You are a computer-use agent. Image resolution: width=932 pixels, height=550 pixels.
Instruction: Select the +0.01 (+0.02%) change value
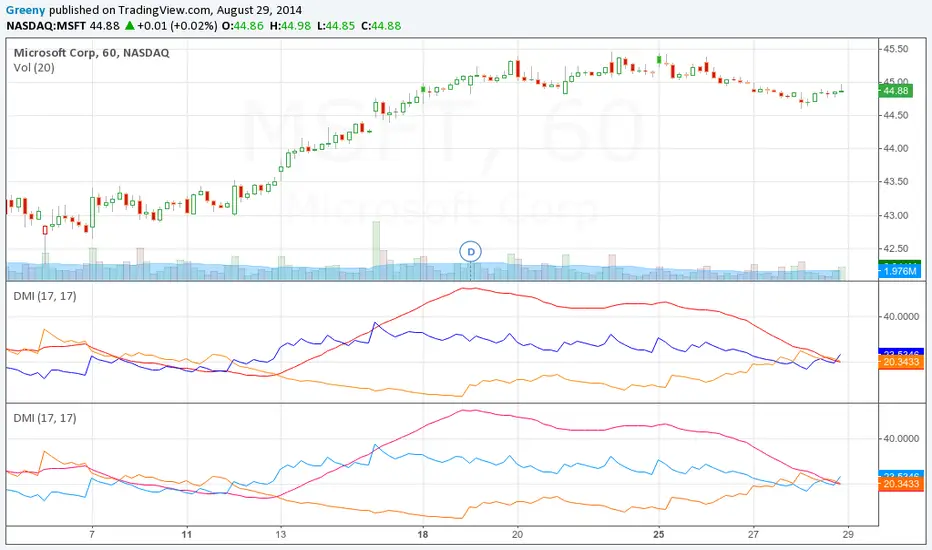pos(177,26)
